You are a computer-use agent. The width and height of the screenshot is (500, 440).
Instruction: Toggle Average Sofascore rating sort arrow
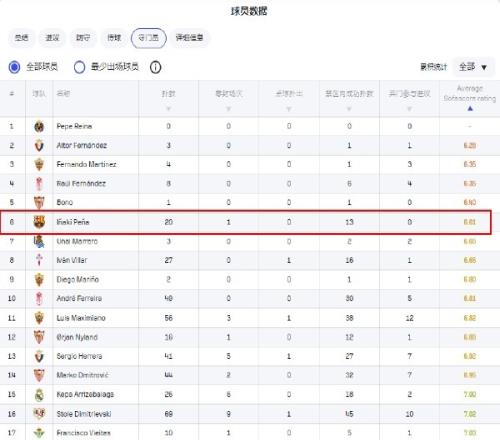click(x=470, y=109)
